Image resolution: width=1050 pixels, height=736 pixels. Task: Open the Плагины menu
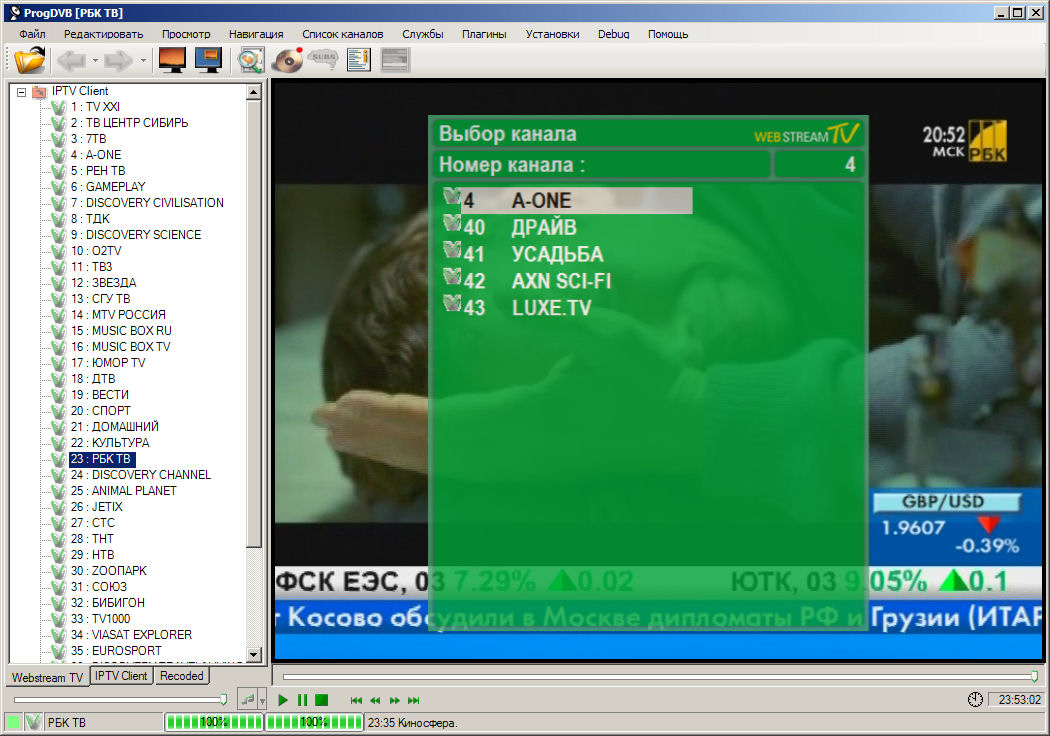tap(484, 34)
